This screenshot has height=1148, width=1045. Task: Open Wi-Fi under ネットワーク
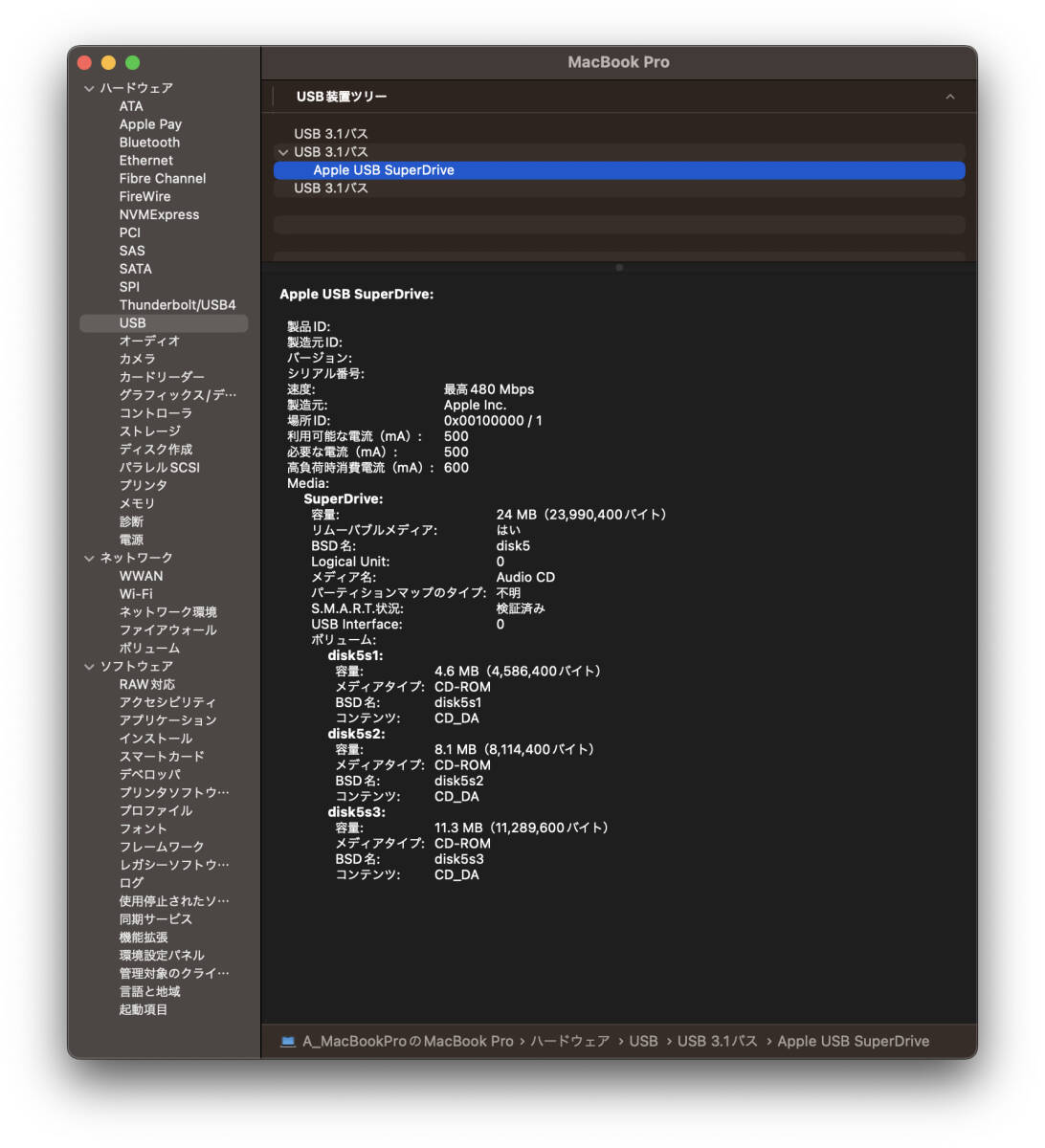[136, 594]
